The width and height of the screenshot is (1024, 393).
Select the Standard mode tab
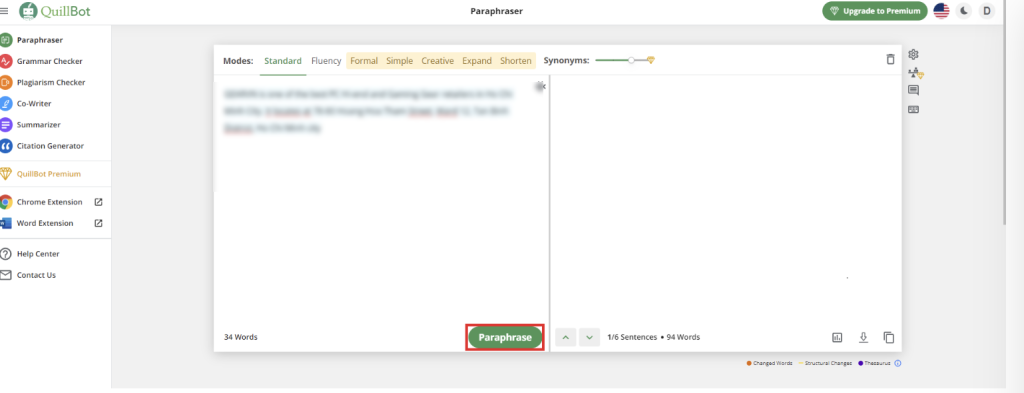click(283, 61)
